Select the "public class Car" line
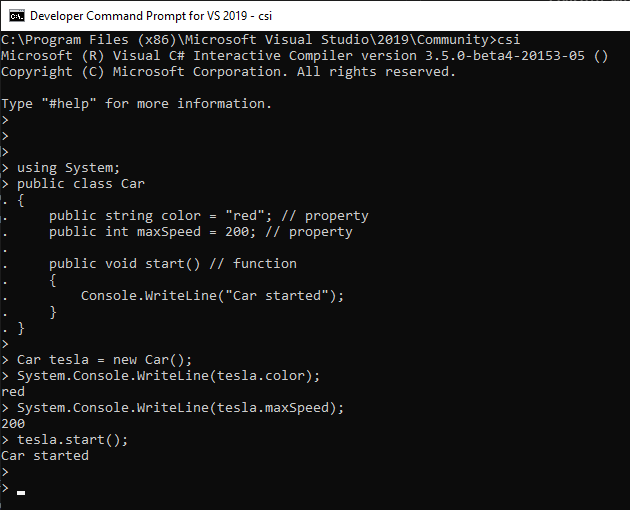The height and width of the screenshot is (510, 630). (81, 184)
